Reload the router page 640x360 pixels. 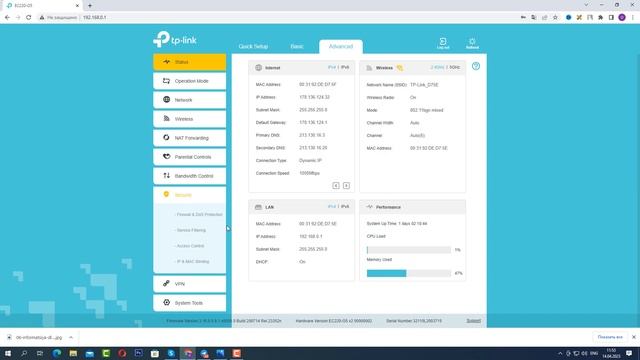29,18
